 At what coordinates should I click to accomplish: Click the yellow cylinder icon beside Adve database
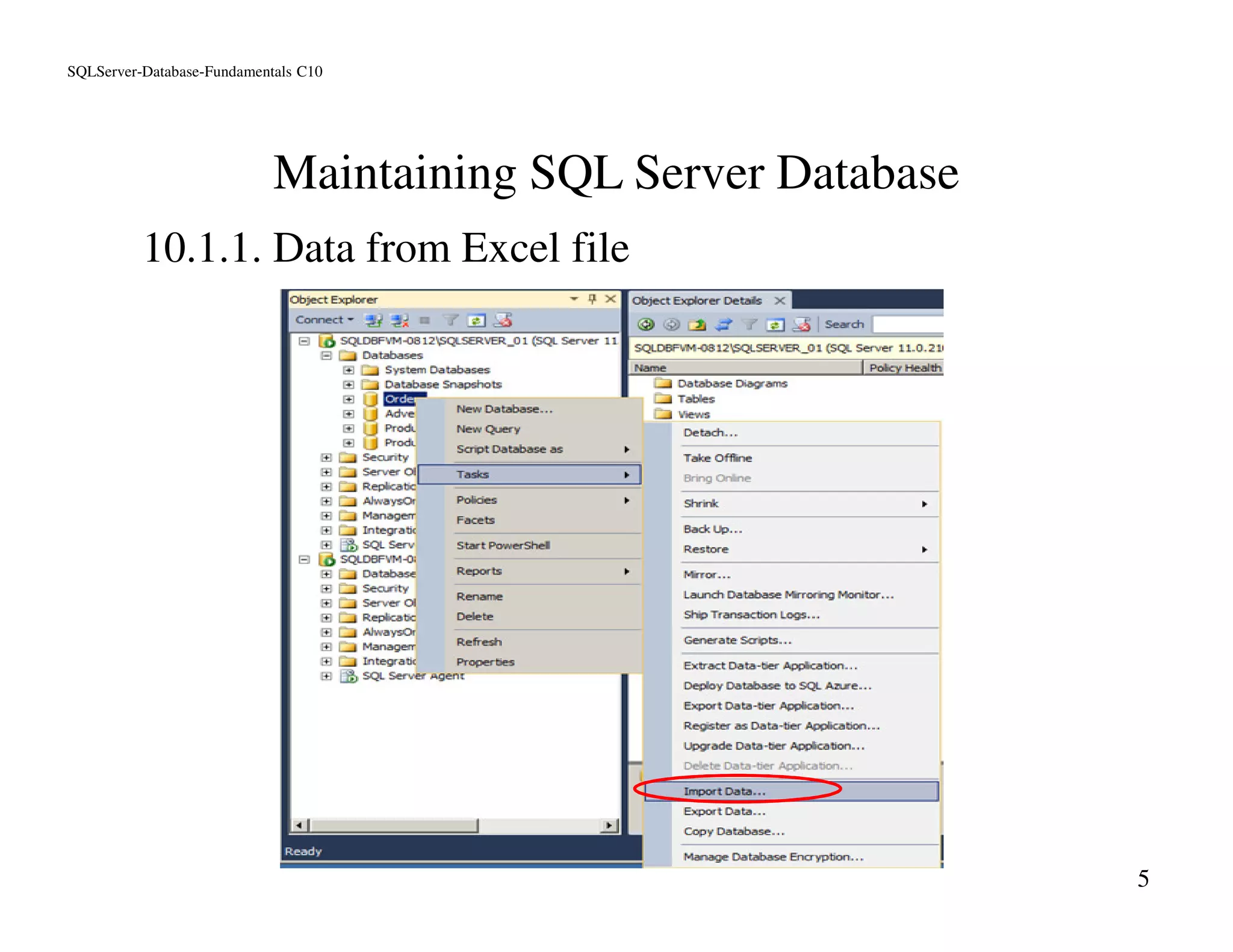coord(371,414)
